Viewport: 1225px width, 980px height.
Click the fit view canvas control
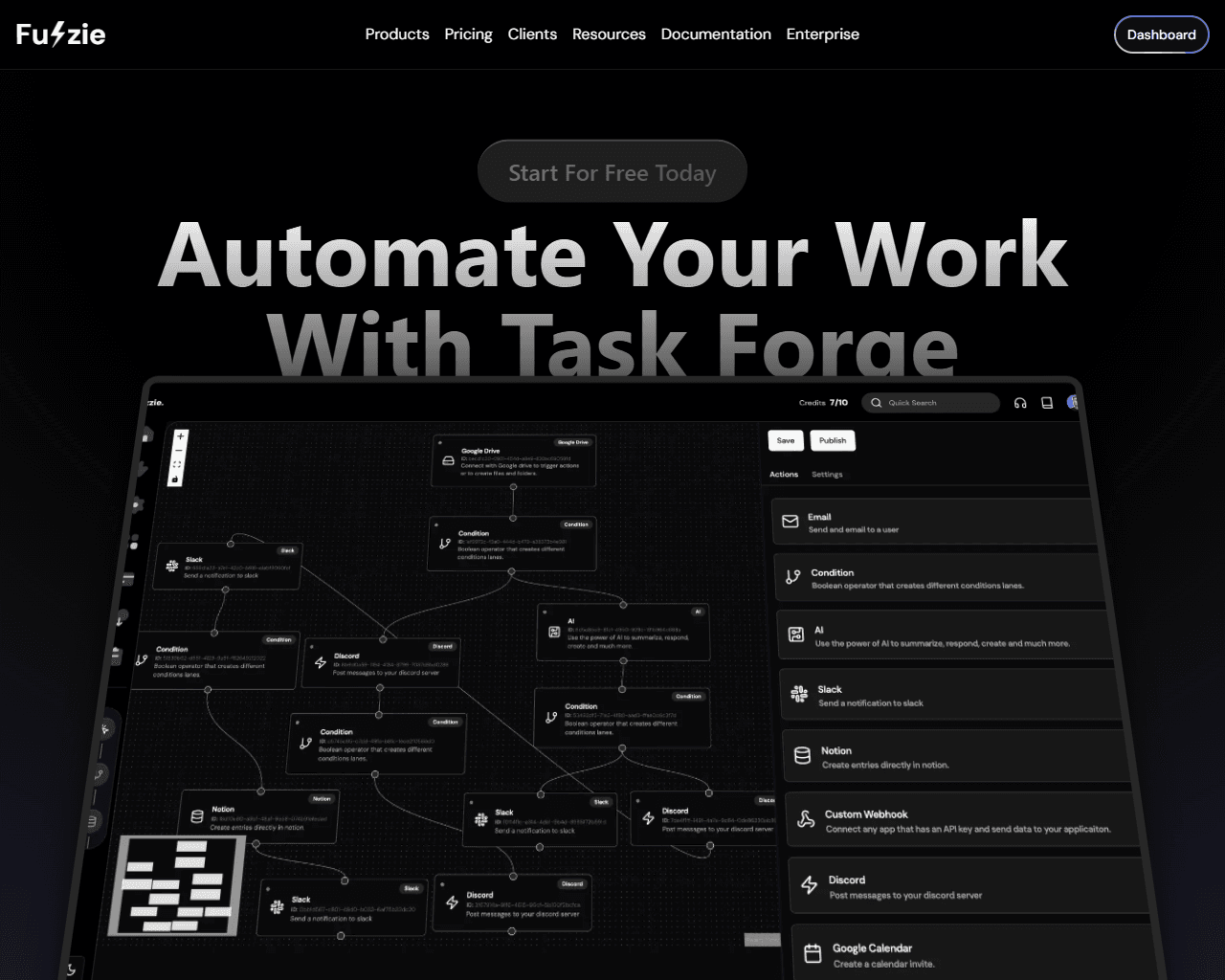pos(177,464)
